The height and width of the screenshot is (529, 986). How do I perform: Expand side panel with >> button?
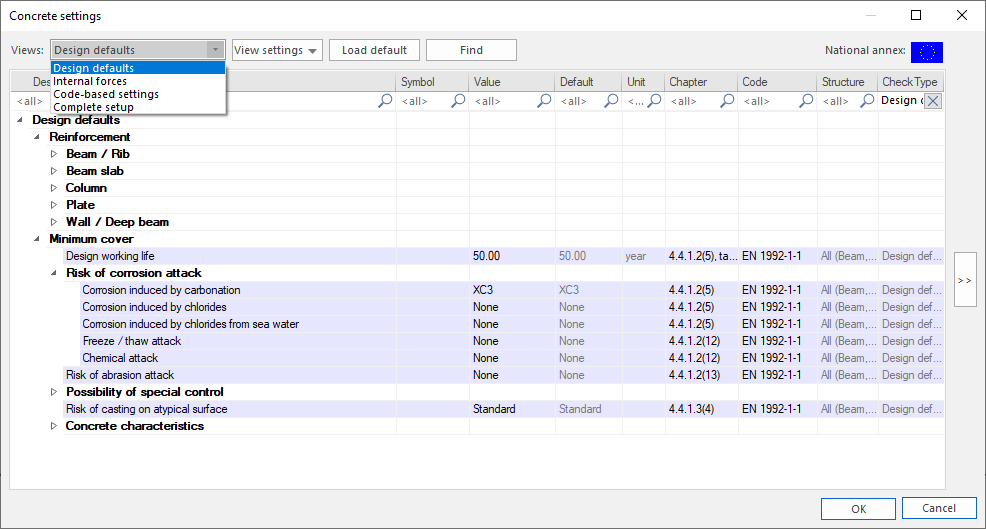point(964,280)
